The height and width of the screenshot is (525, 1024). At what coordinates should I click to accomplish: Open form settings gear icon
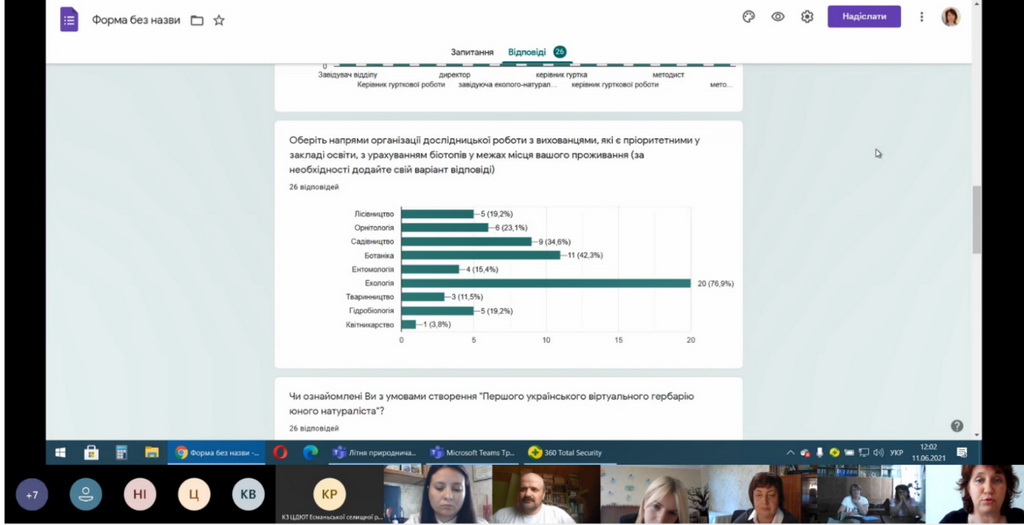click(x=807, y=17)
